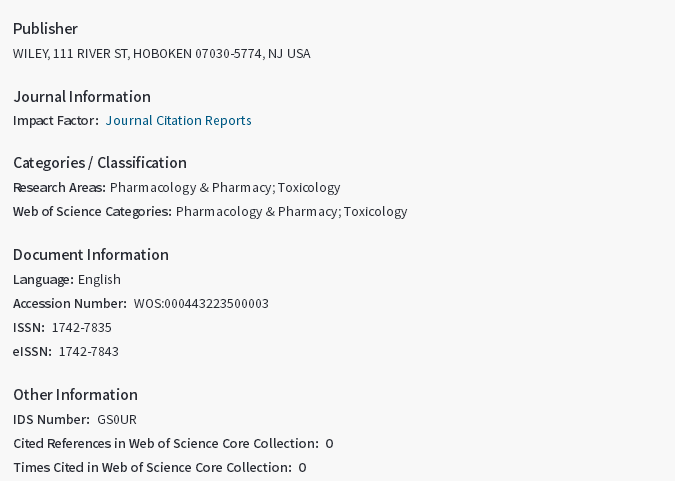Select the Journal Information heading

82,97
